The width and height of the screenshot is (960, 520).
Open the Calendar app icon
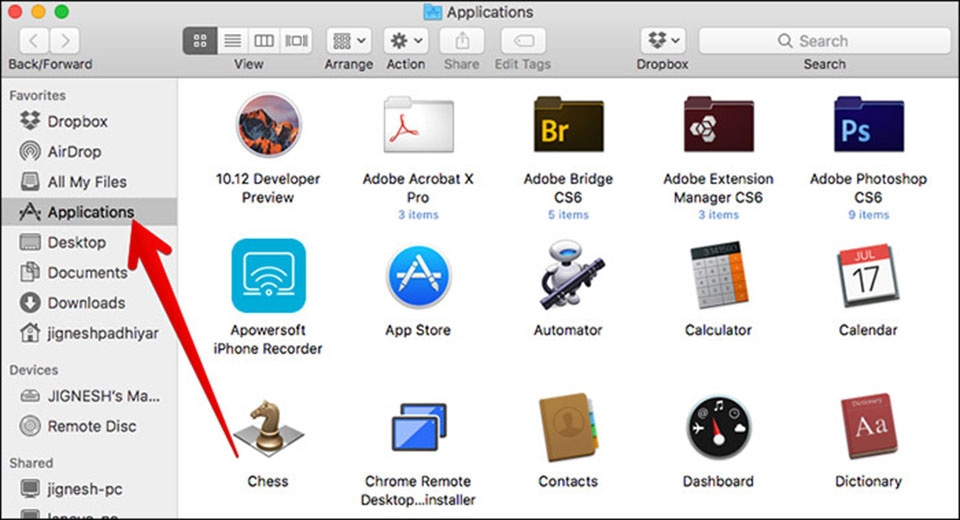pos(868,276)
